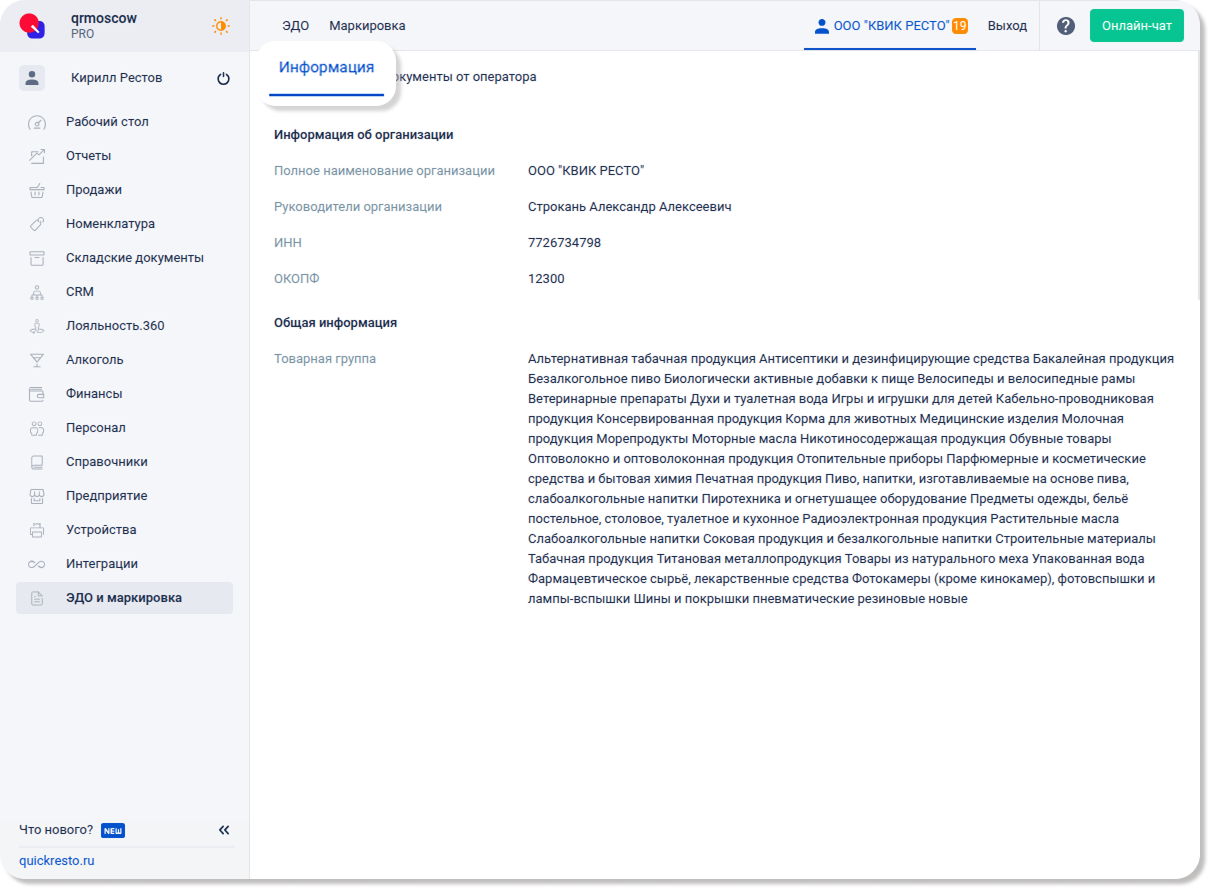Click the Устройства printer icon
The image size is (1209, 888).
(x=37, y=530)
